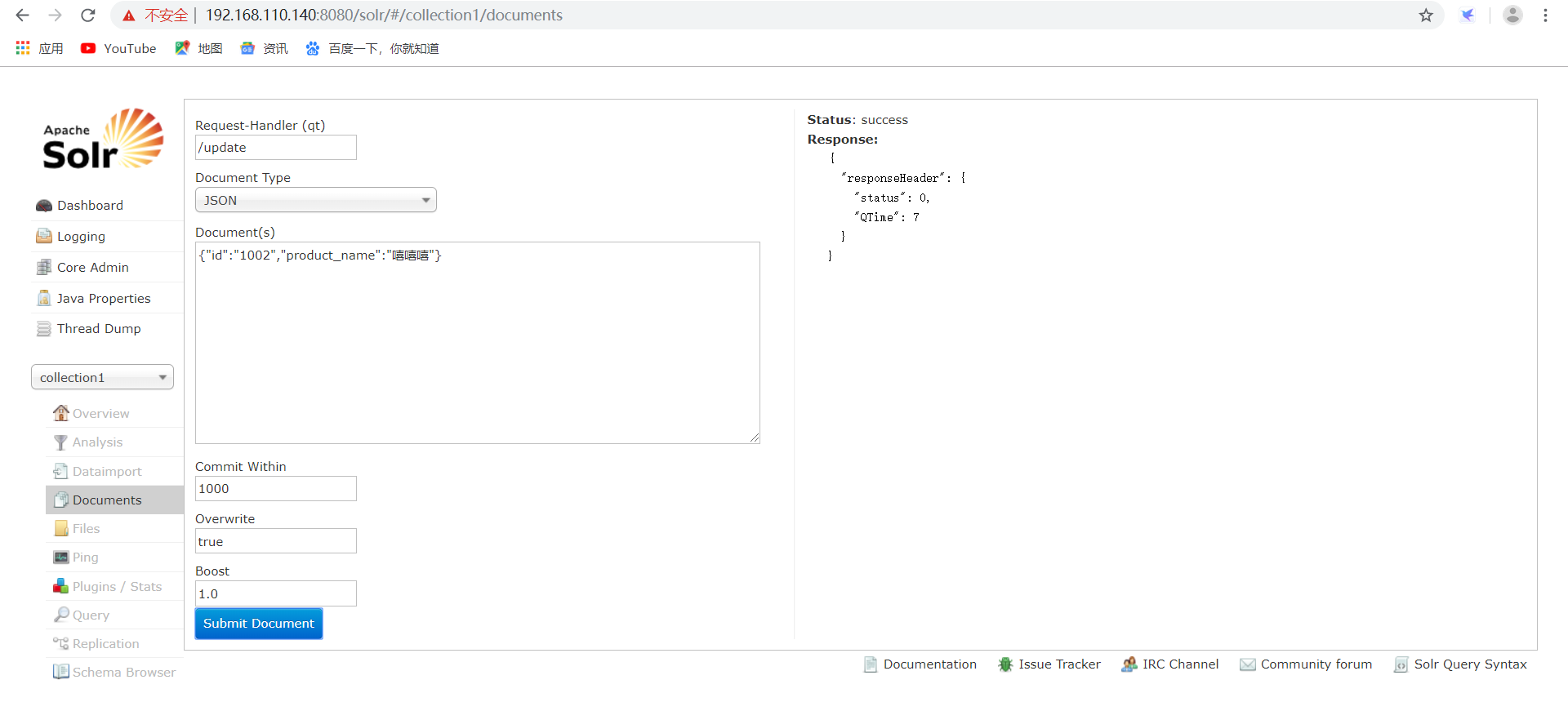Open Chrome three-dot menu
This screenshot has width=1568, height=702.
point(1545,16)
